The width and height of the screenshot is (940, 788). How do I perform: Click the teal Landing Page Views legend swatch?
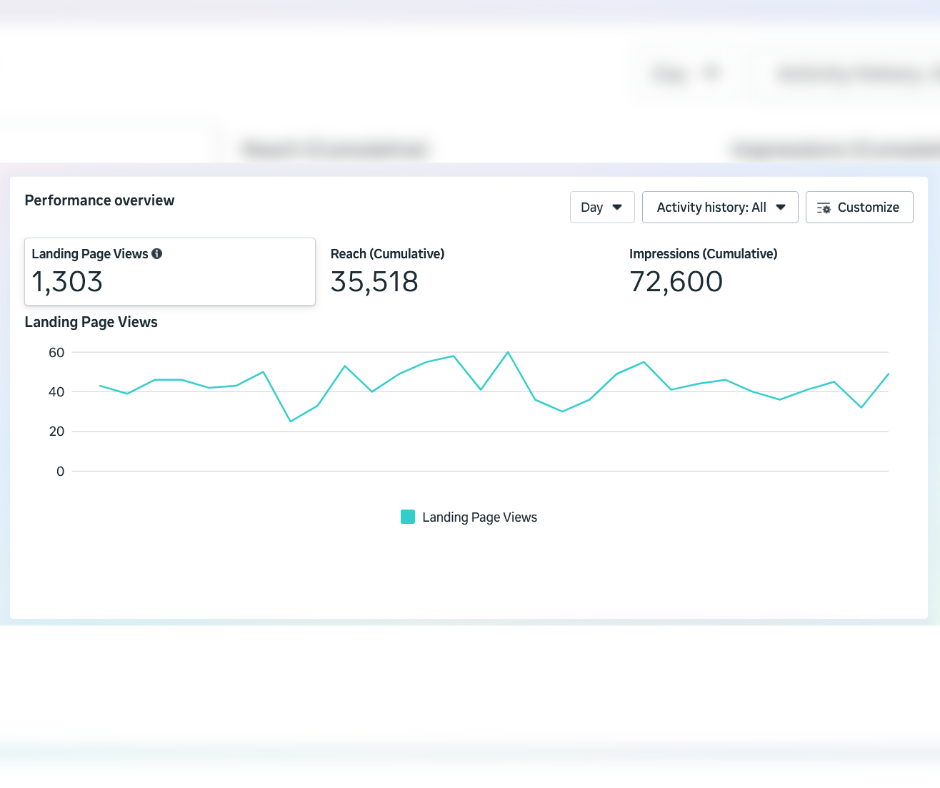[x=408, y=517]
